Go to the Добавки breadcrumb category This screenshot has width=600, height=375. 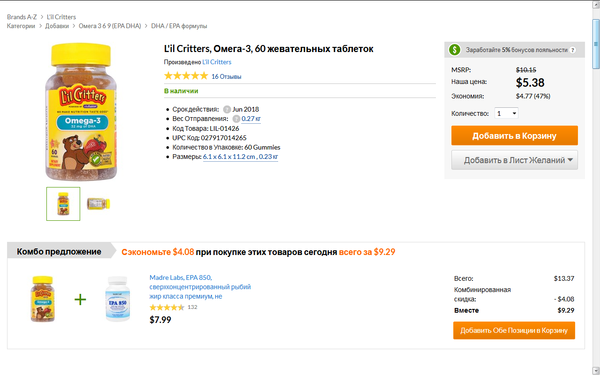point(57,26)
